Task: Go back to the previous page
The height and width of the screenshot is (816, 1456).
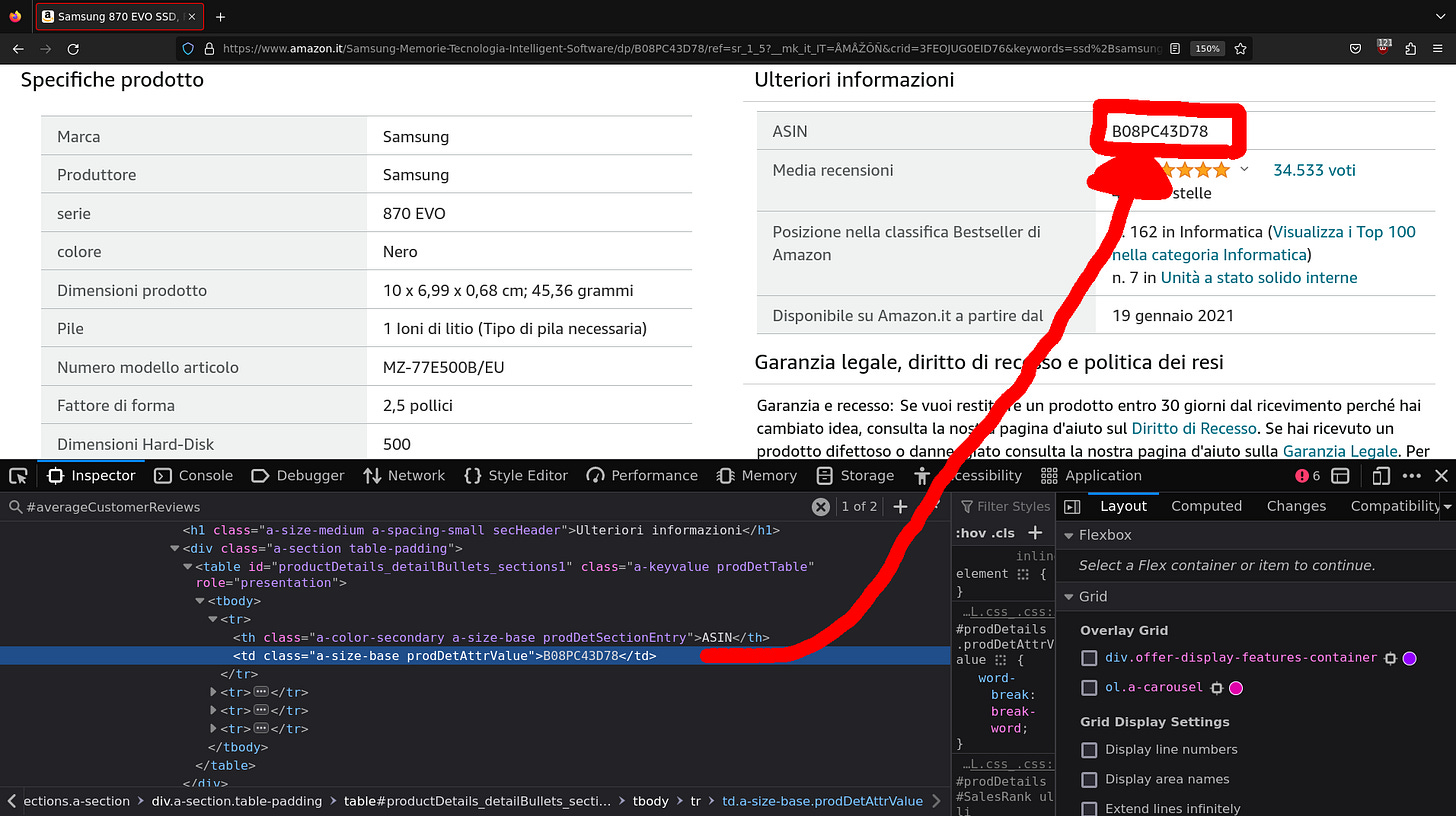Action: click(x=18, y=48)
